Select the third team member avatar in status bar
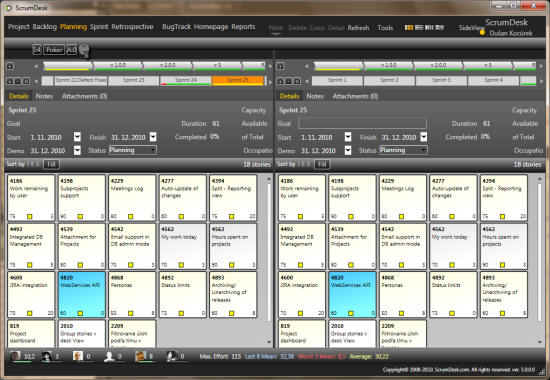Image resolution: width=550 pixels, height=380 pixels. (x=78, y=356)
